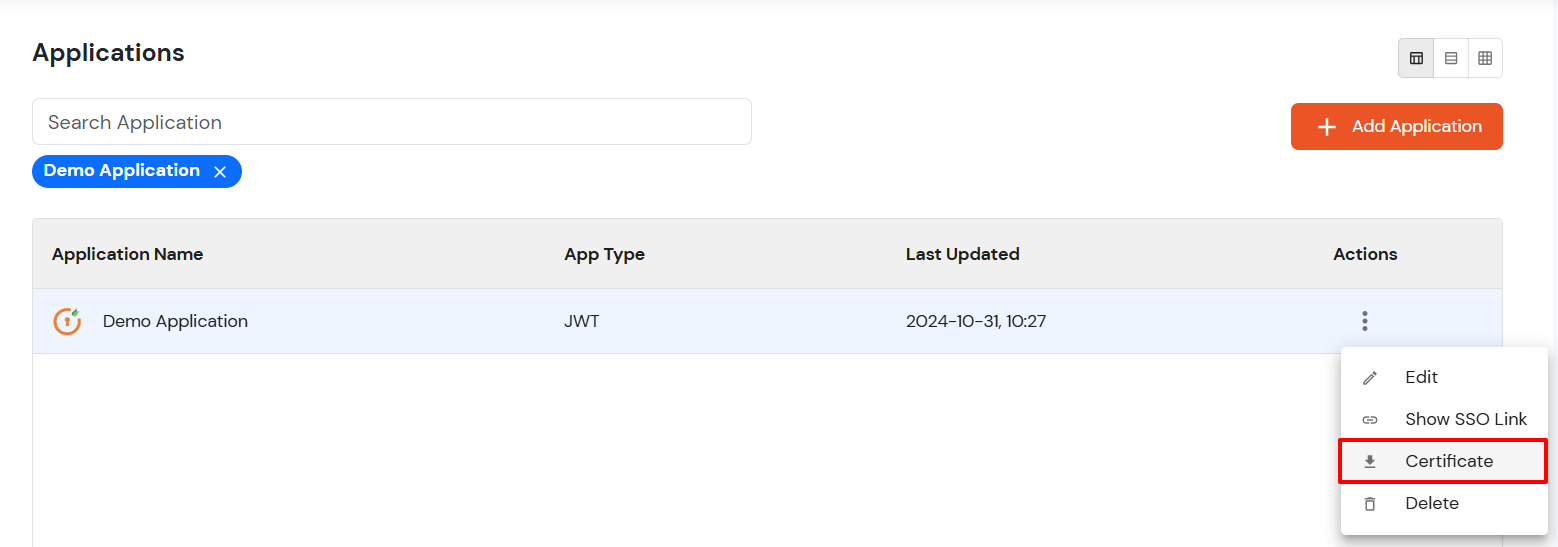
Task: Click the link icon beside Show SSO Link
Action: [x=1370, y=420]
